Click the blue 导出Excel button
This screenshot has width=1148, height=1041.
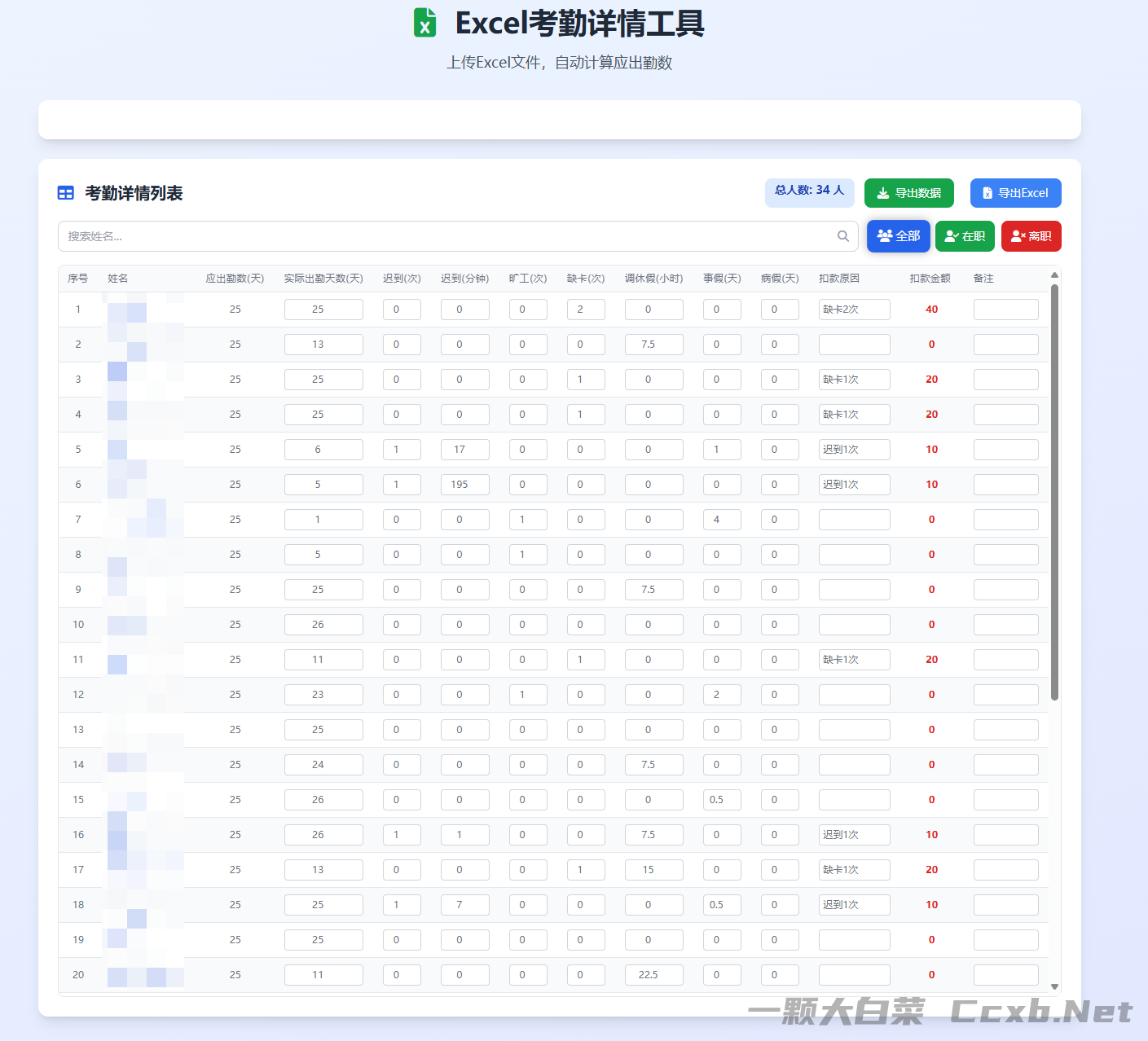tap(1016, 193)
